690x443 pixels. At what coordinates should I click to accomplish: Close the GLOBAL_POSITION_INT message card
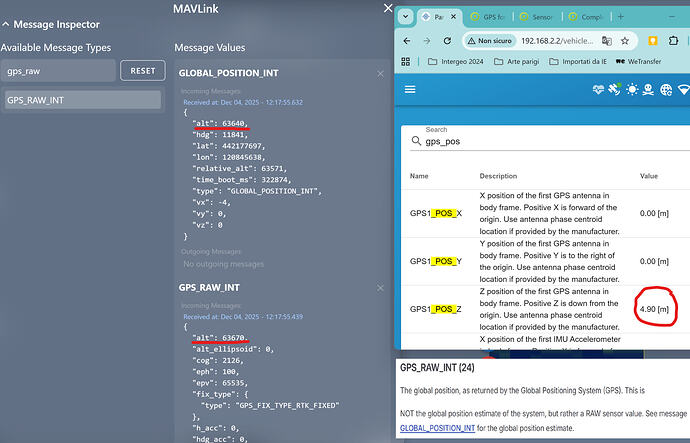380,74
